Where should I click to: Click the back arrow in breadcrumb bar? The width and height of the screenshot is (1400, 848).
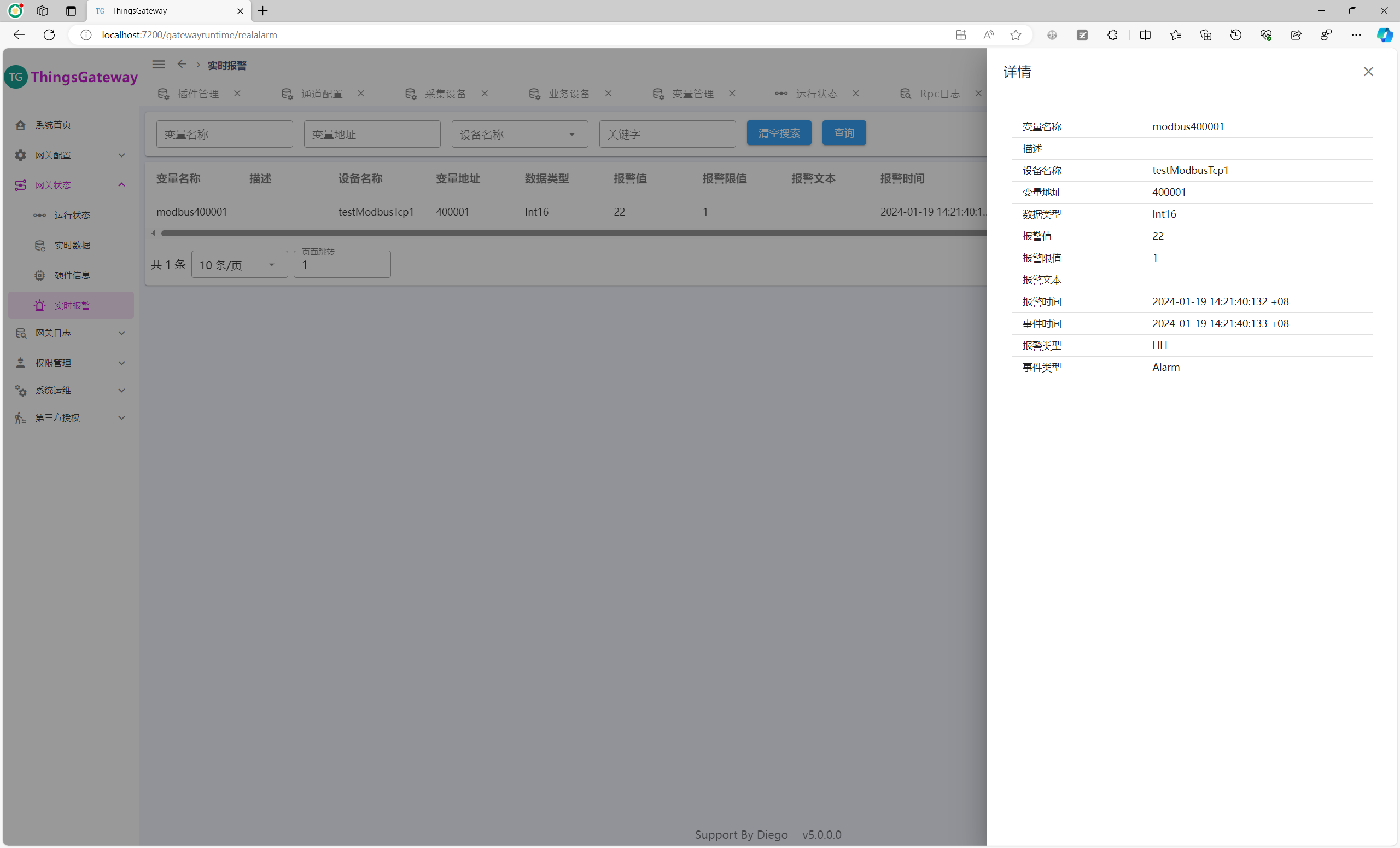coord(182,65)
